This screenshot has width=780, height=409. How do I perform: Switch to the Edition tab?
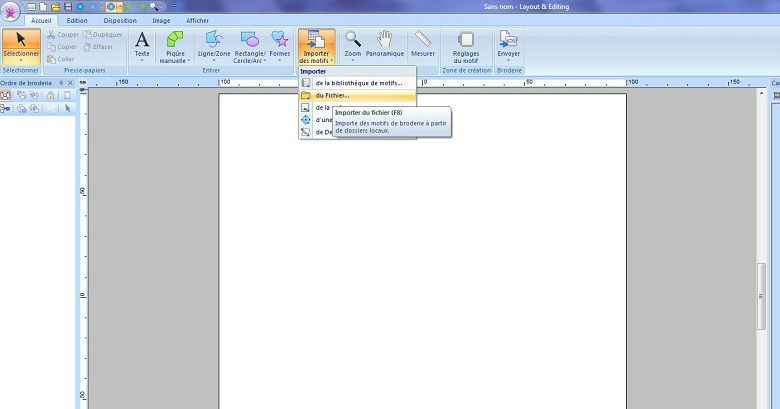(77, 20)
